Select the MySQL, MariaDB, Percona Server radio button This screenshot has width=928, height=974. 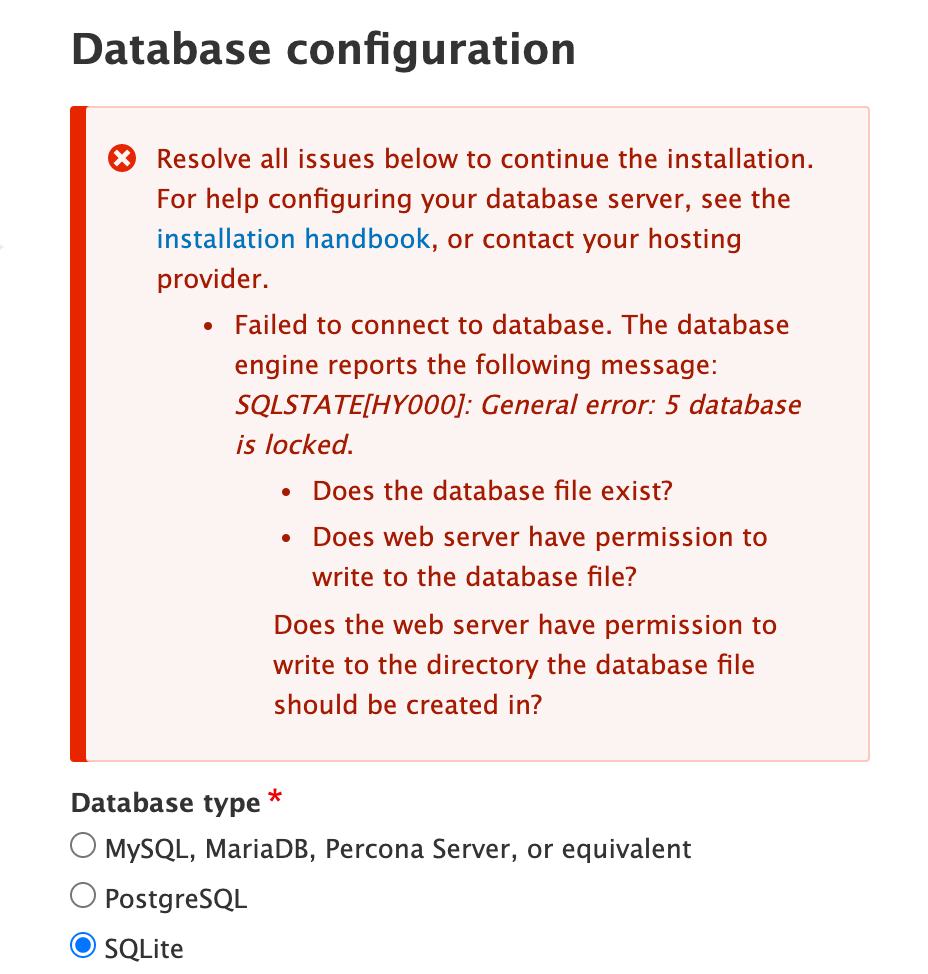pos(83,845)
